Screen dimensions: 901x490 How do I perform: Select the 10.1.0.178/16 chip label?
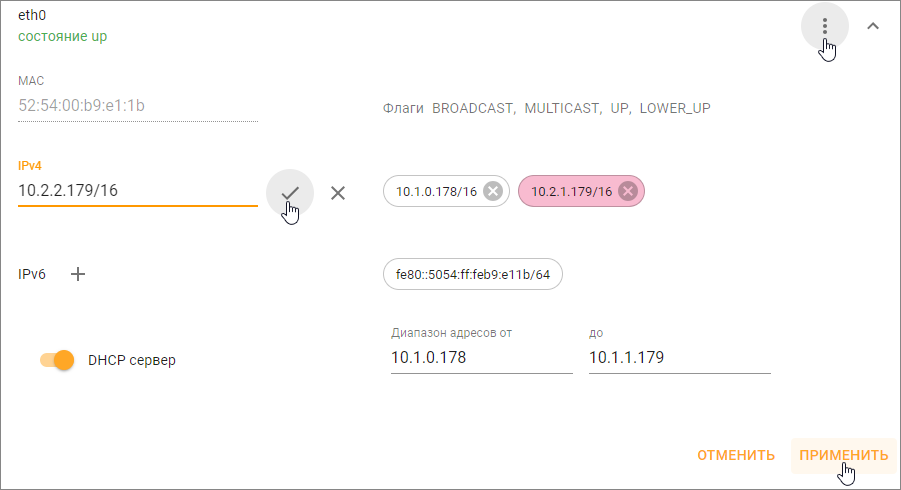pos(436,192)
